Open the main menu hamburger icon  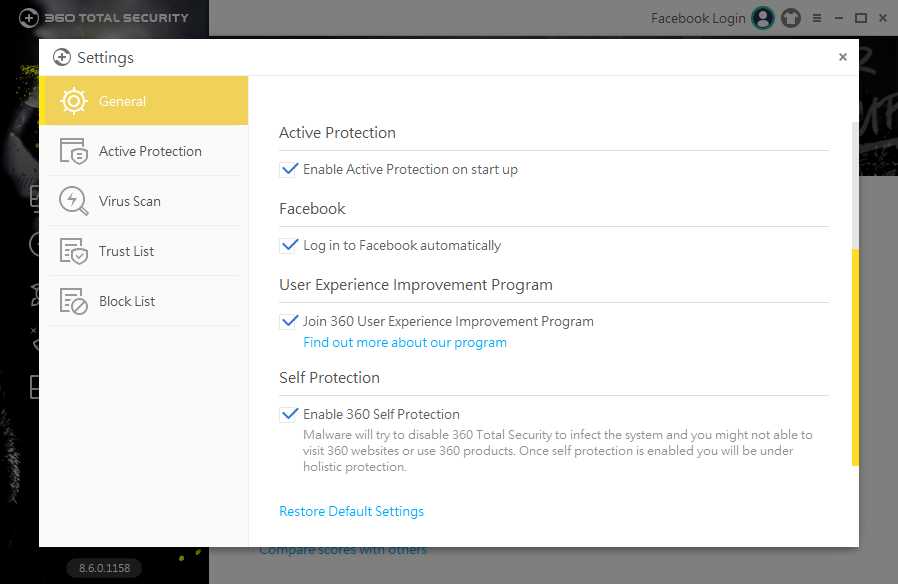pos(816,18)
